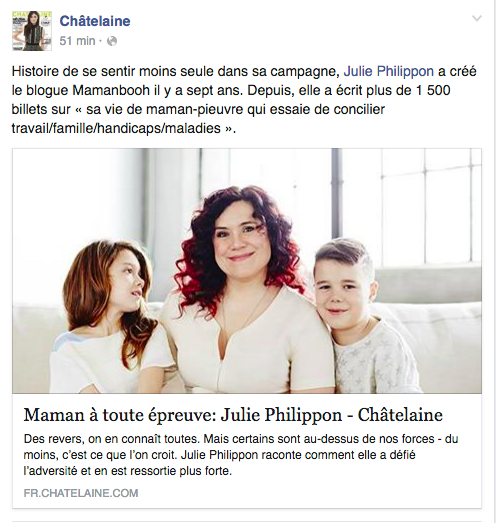Image resolution: width=496 pixels, height=523 pixels.
Task: Open the article preview photo
Action: 247,271
